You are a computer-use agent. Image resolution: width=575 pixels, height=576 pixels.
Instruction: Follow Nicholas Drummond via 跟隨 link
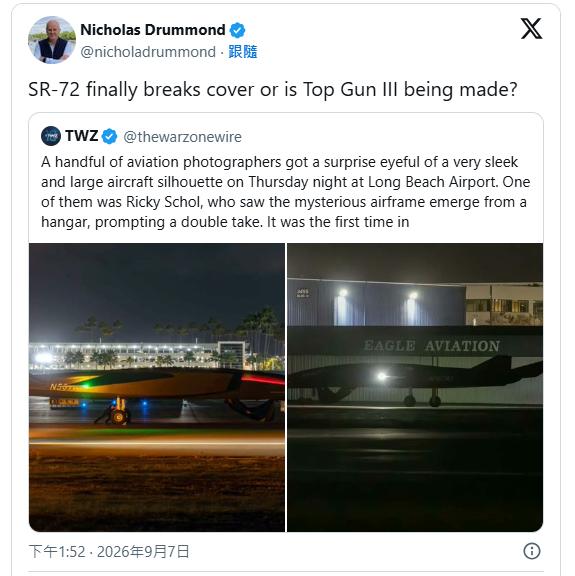(242, 52)
